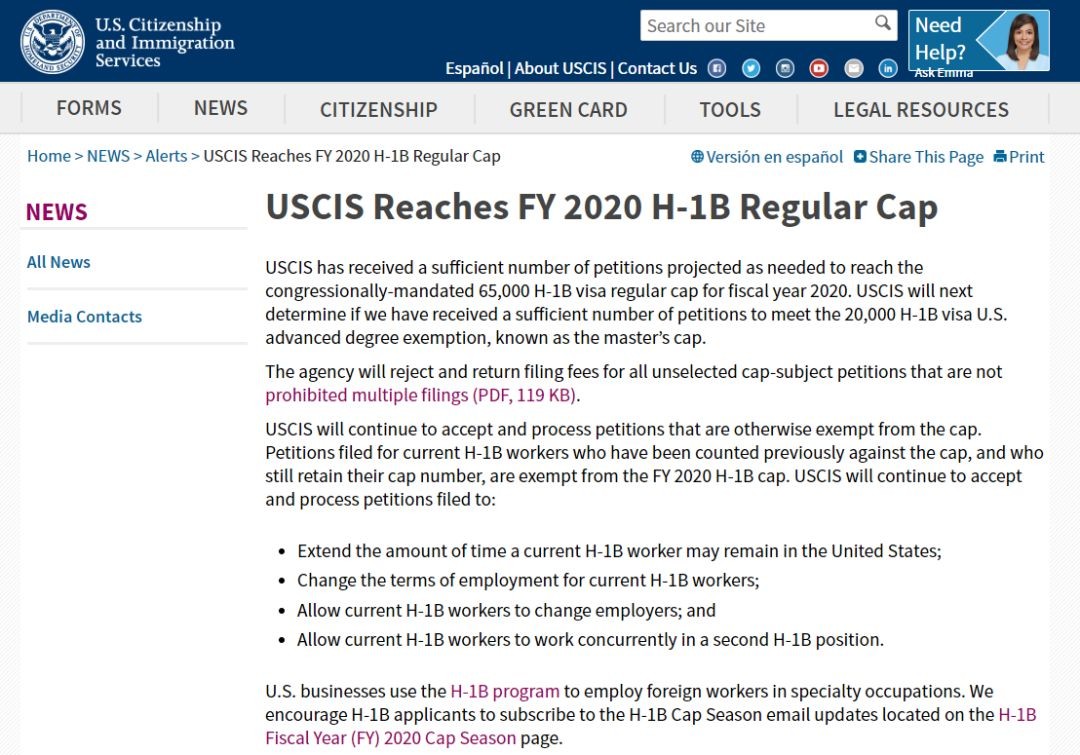Viewport: 1080px width, 755px height.
Task: Go to Media Contacts in sidebar
Action: (x=84, y=317)
